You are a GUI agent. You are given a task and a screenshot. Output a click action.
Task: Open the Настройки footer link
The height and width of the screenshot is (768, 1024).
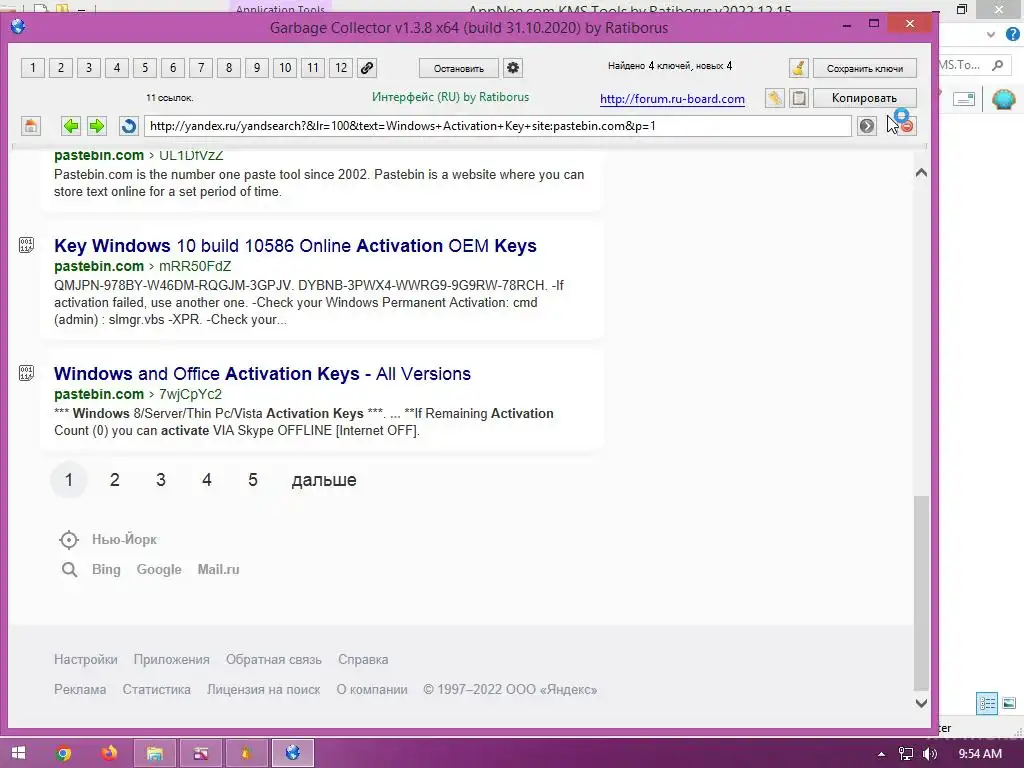(x=86, y=660)
